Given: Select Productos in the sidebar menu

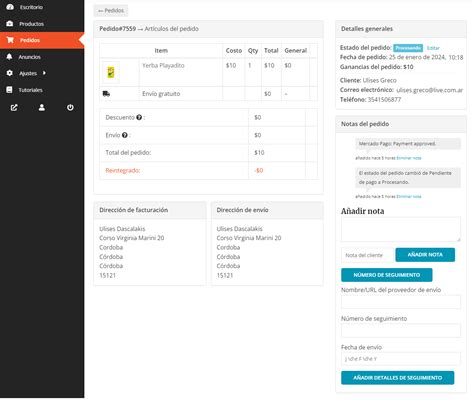Looking at the screenshot, I should 31,24.
